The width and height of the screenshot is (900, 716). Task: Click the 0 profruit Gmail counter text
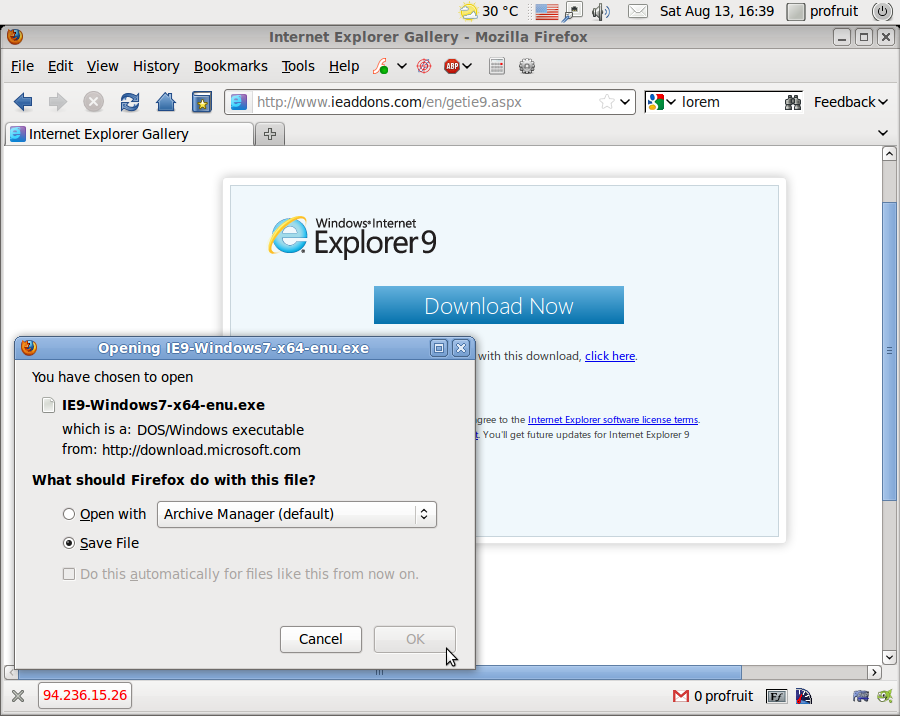(x=723, y=696)
